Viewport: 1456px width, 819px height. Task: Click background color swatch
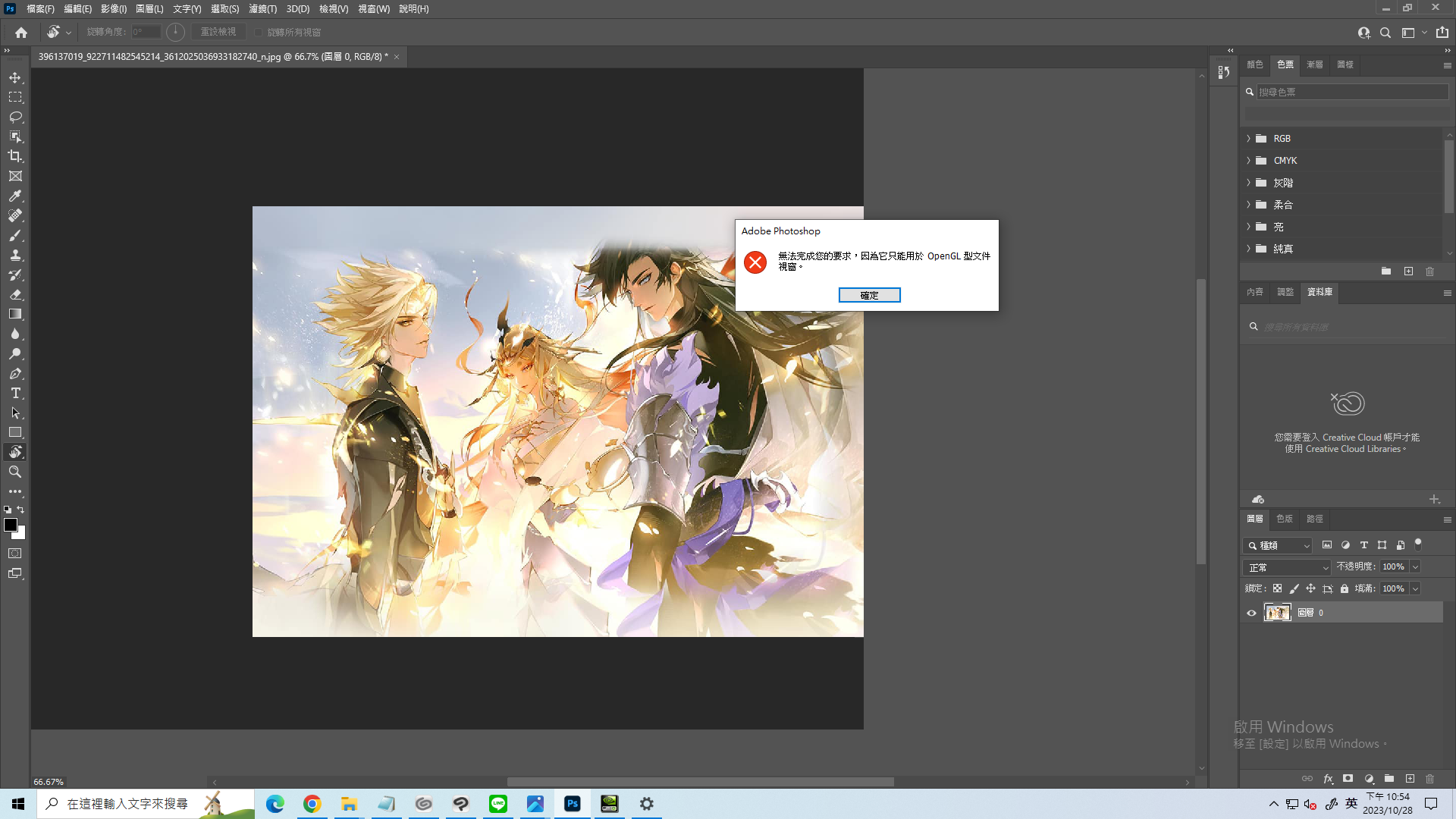point(21,535)
